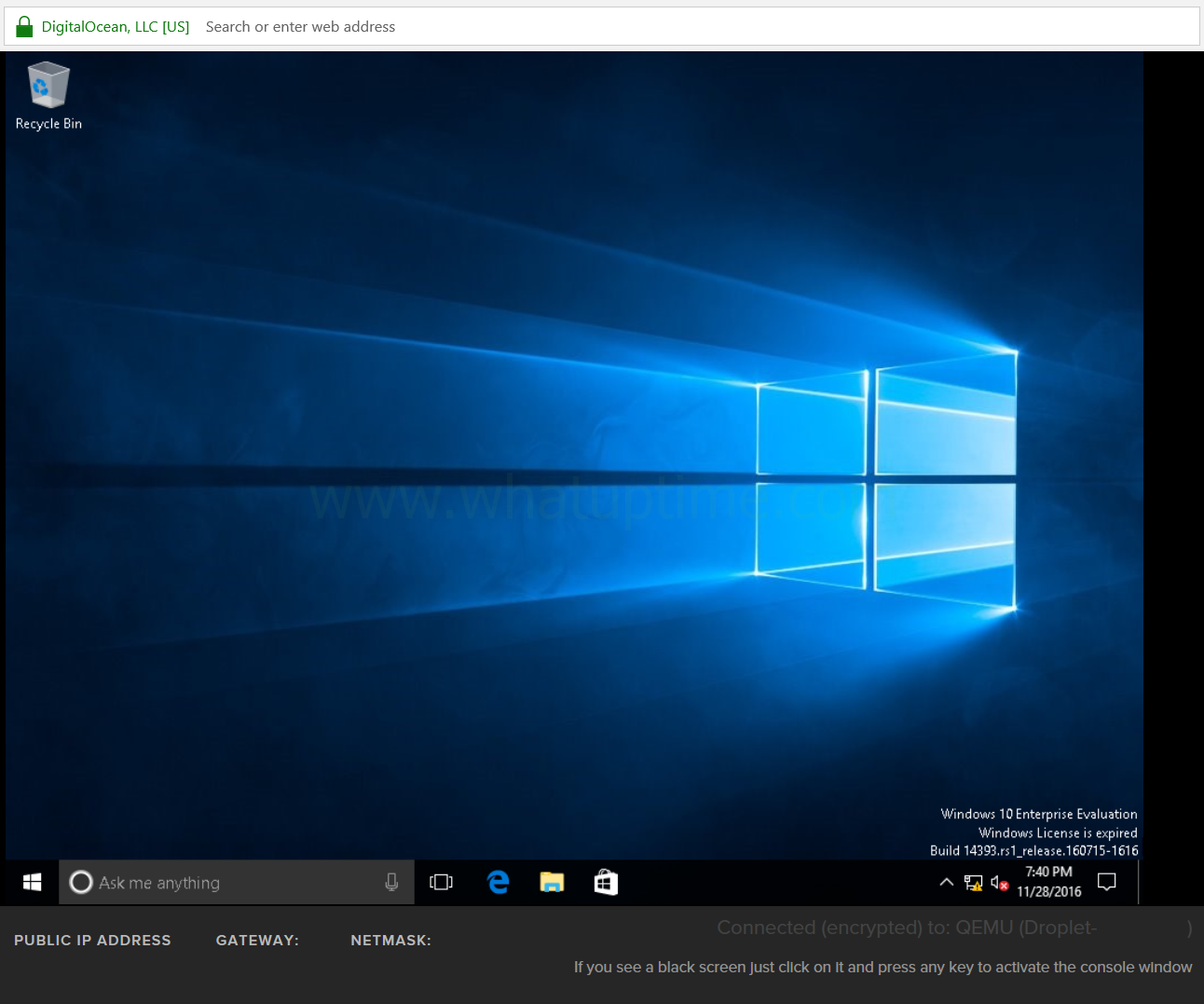1204x1004 pixels.
Task: Open the Windows Store taskbar icon
Action: [x=606, y=882]
